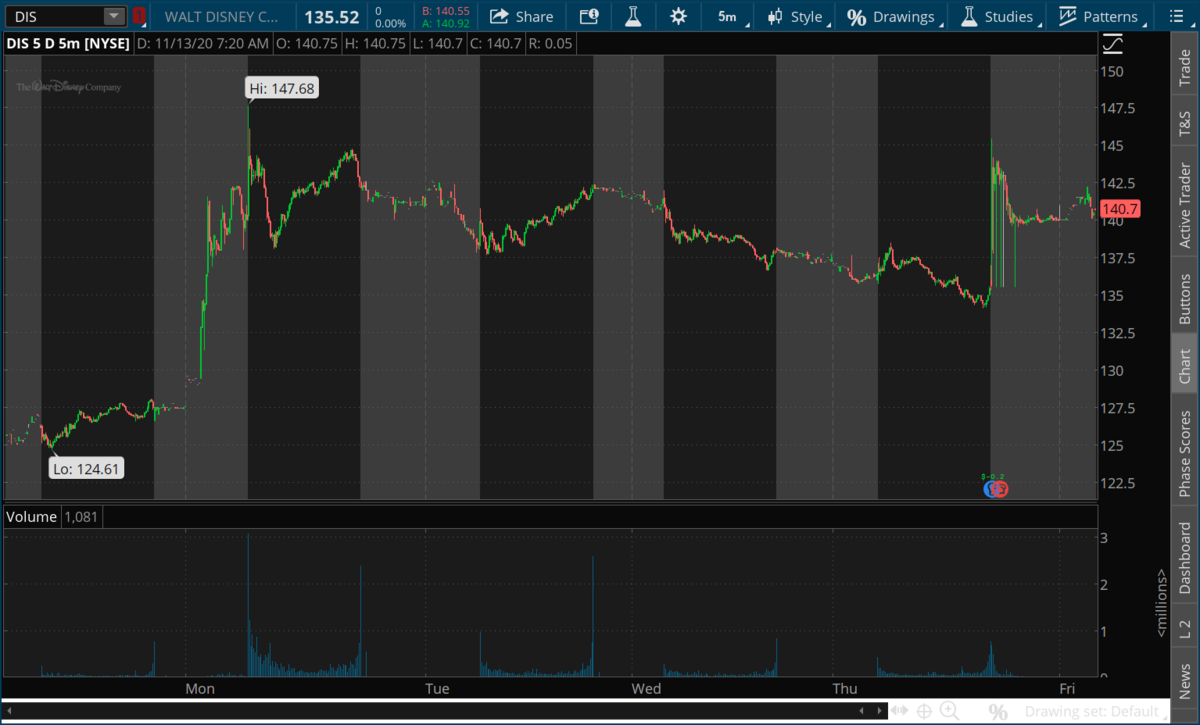Open the Active Trader side tab

(1185, 204)
